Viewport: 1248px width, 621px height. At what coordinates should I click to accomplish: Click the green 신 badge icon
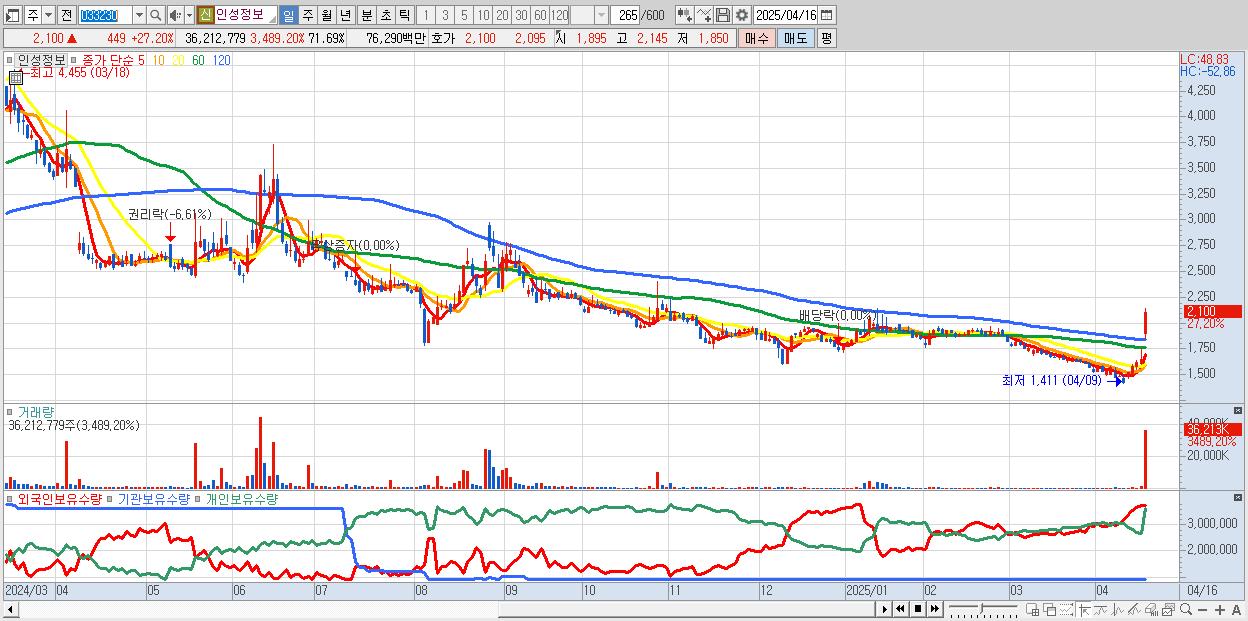point(205,15)
